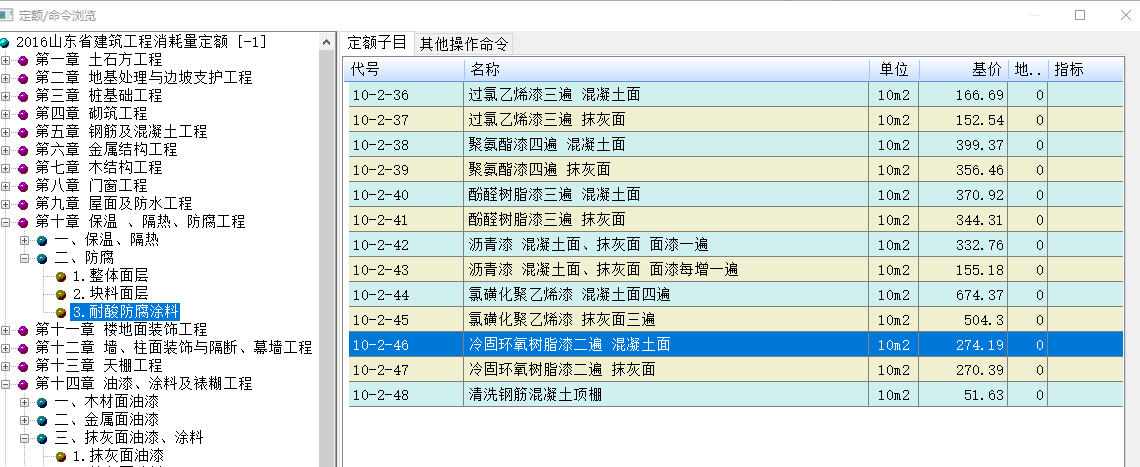Expand 第五章 钢筋及混凝土工程 node
The height and width of the screenshot is (467, 1140).
pos(6,132)
